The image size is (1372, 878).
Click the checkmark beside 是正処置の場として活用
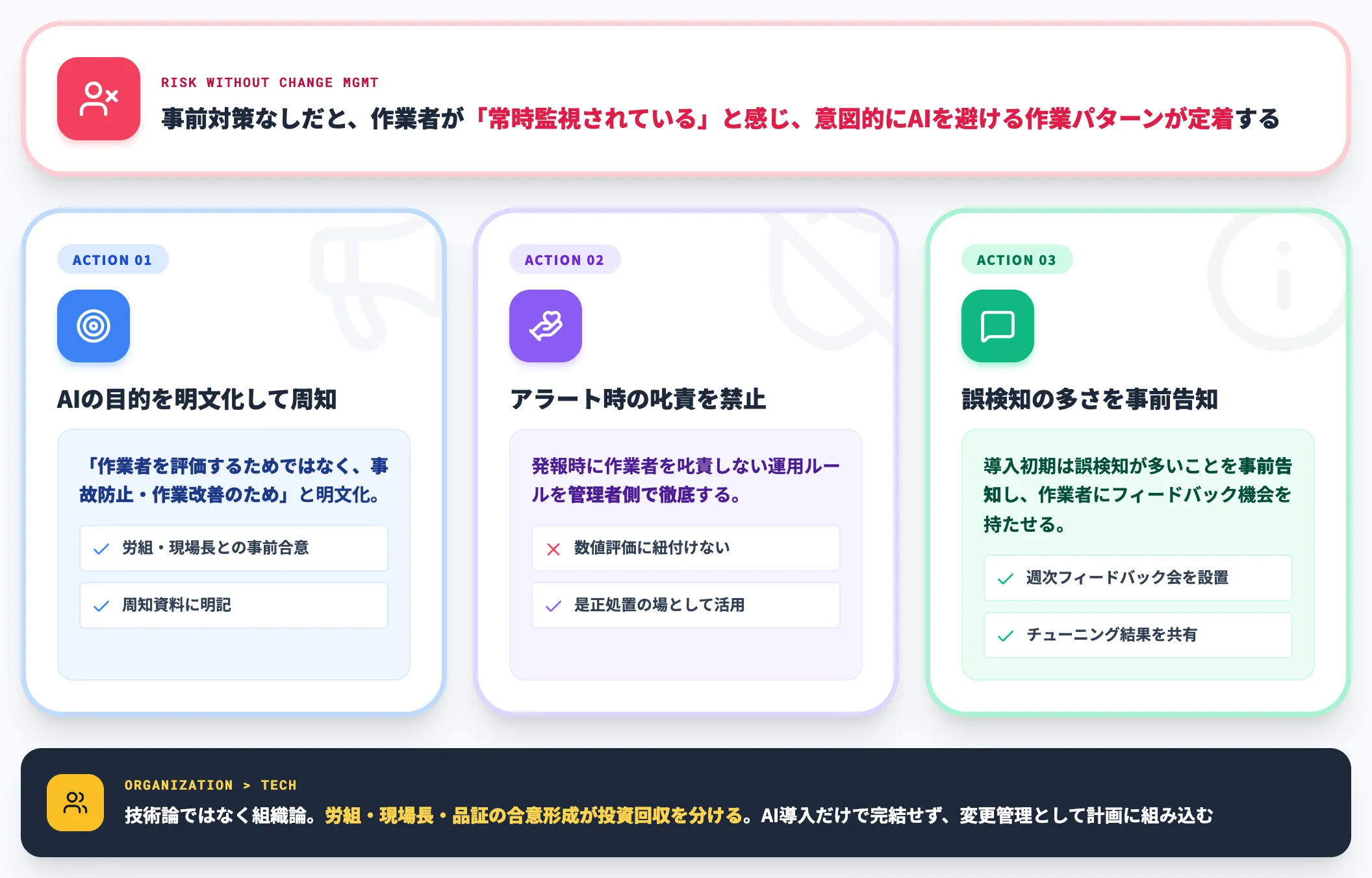(x=553, y=606)
